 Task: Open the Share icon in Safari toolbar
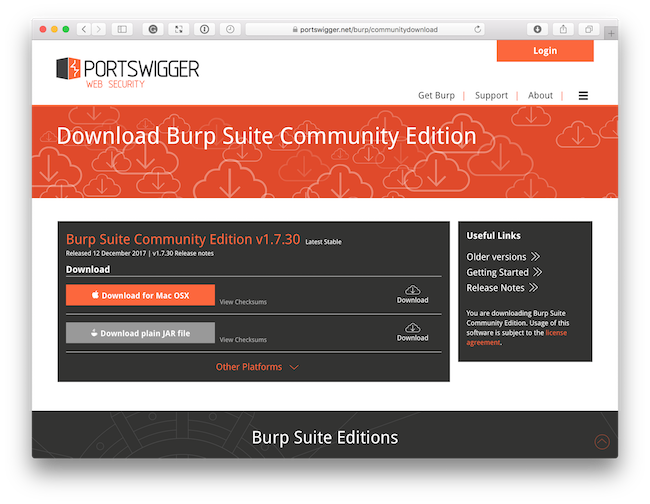[x=563, y=29]
